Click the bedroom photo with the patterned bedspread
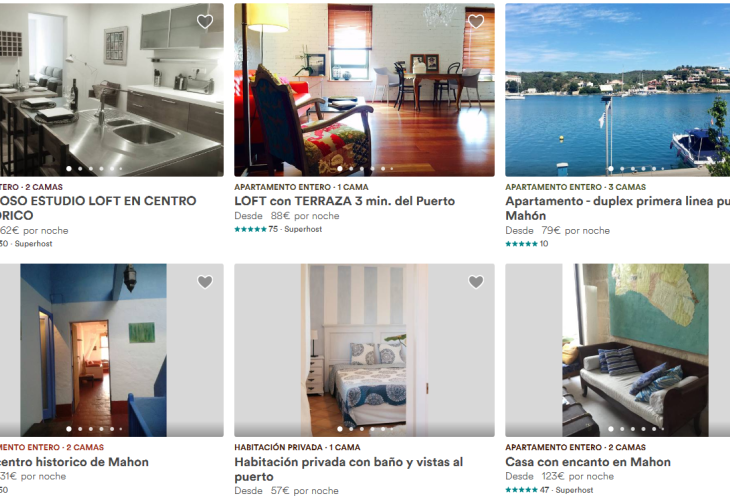Viewport: 730px width, 500px height. 365,350
